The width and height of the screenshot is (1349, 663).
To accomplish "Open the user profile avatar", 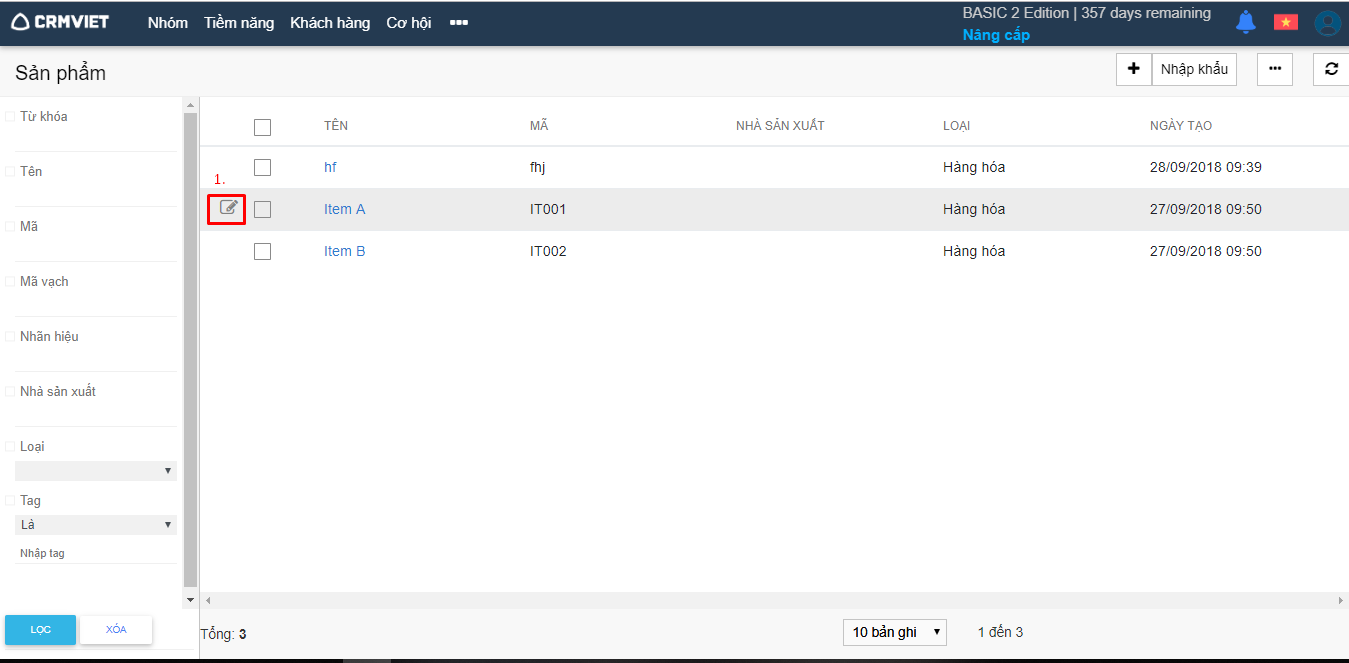I will [1327, 23].
